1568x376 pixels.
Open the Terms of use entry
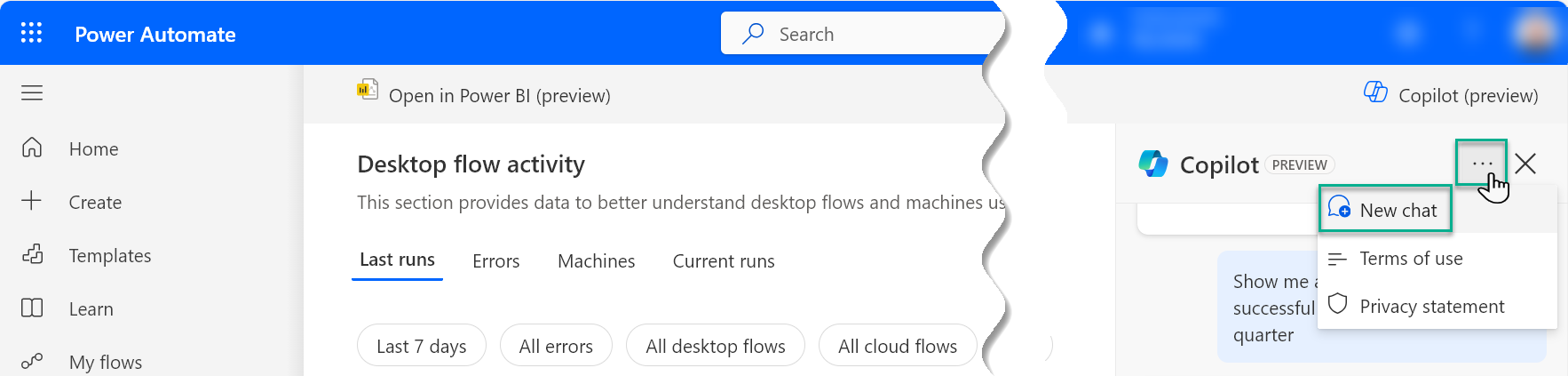[1411, 259]
